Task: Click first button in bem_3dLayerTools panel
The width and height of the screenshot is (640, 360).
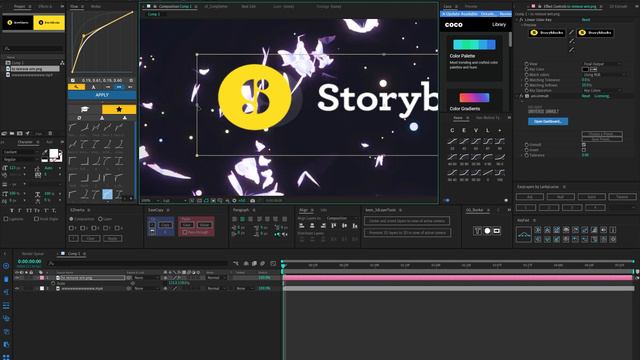Action: click(407, 221)
